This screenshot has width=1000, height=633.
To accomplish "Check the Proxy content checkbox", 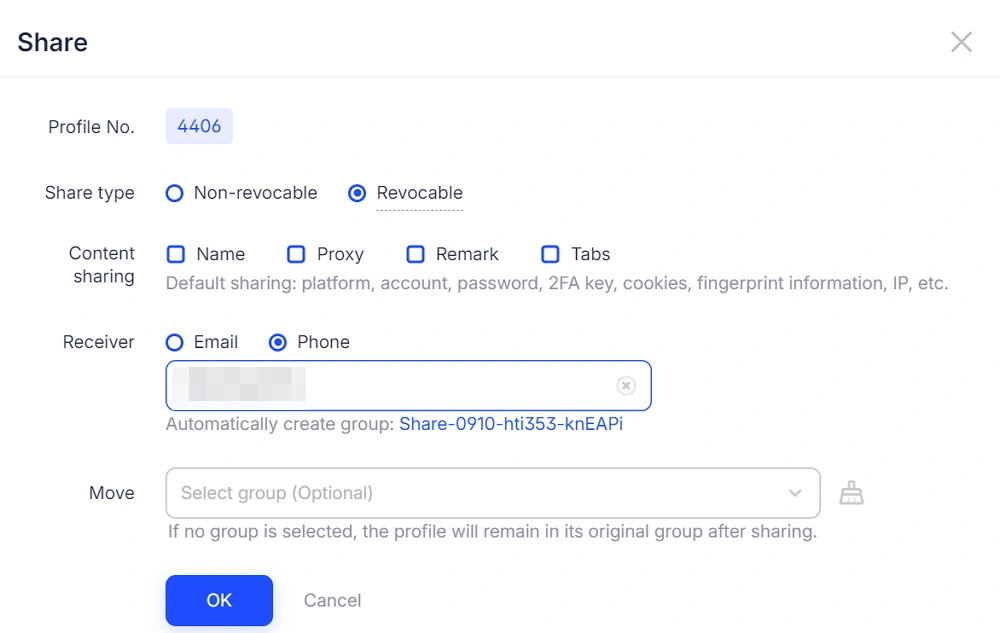I will click(x=296, y=254).
